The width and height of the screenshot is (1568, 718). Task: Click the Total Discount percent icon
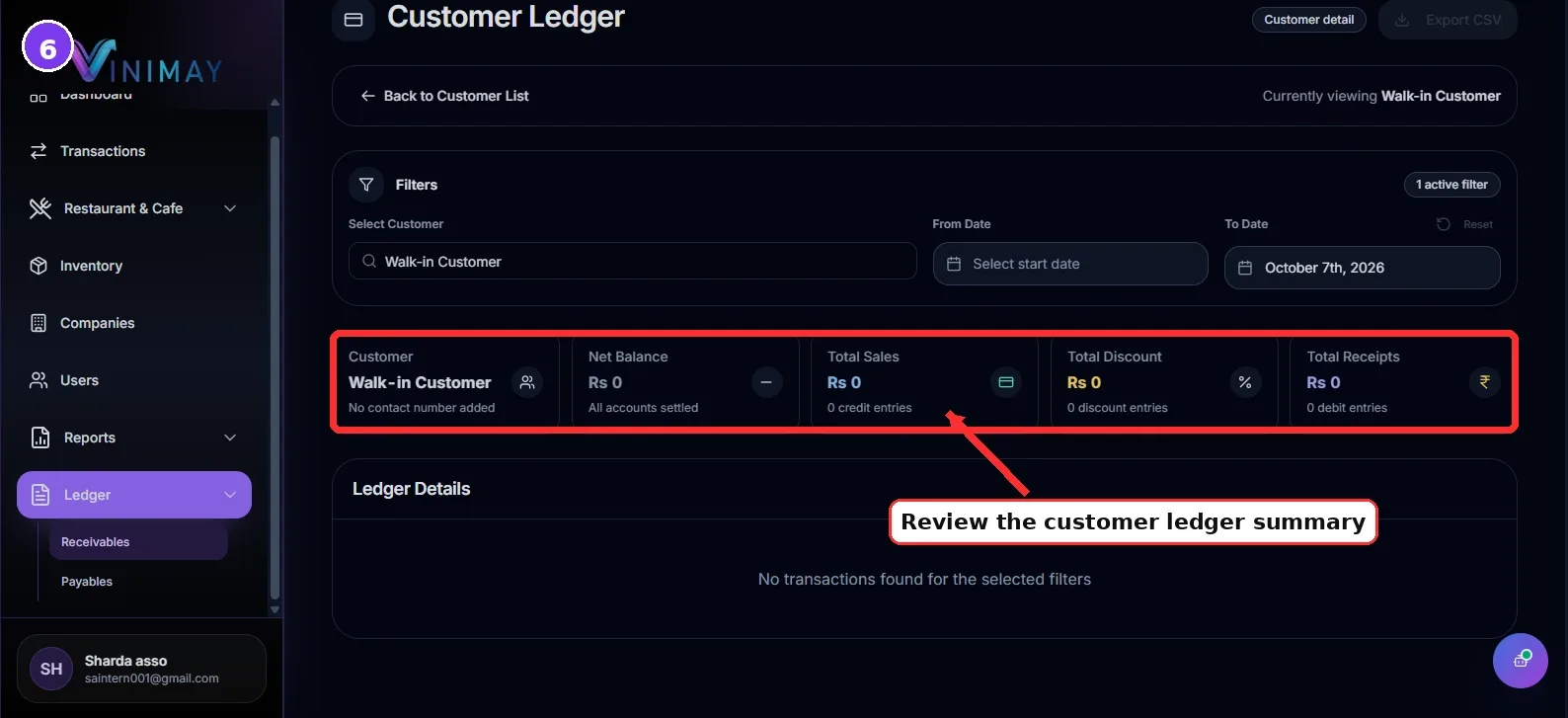click(1245, 382)
